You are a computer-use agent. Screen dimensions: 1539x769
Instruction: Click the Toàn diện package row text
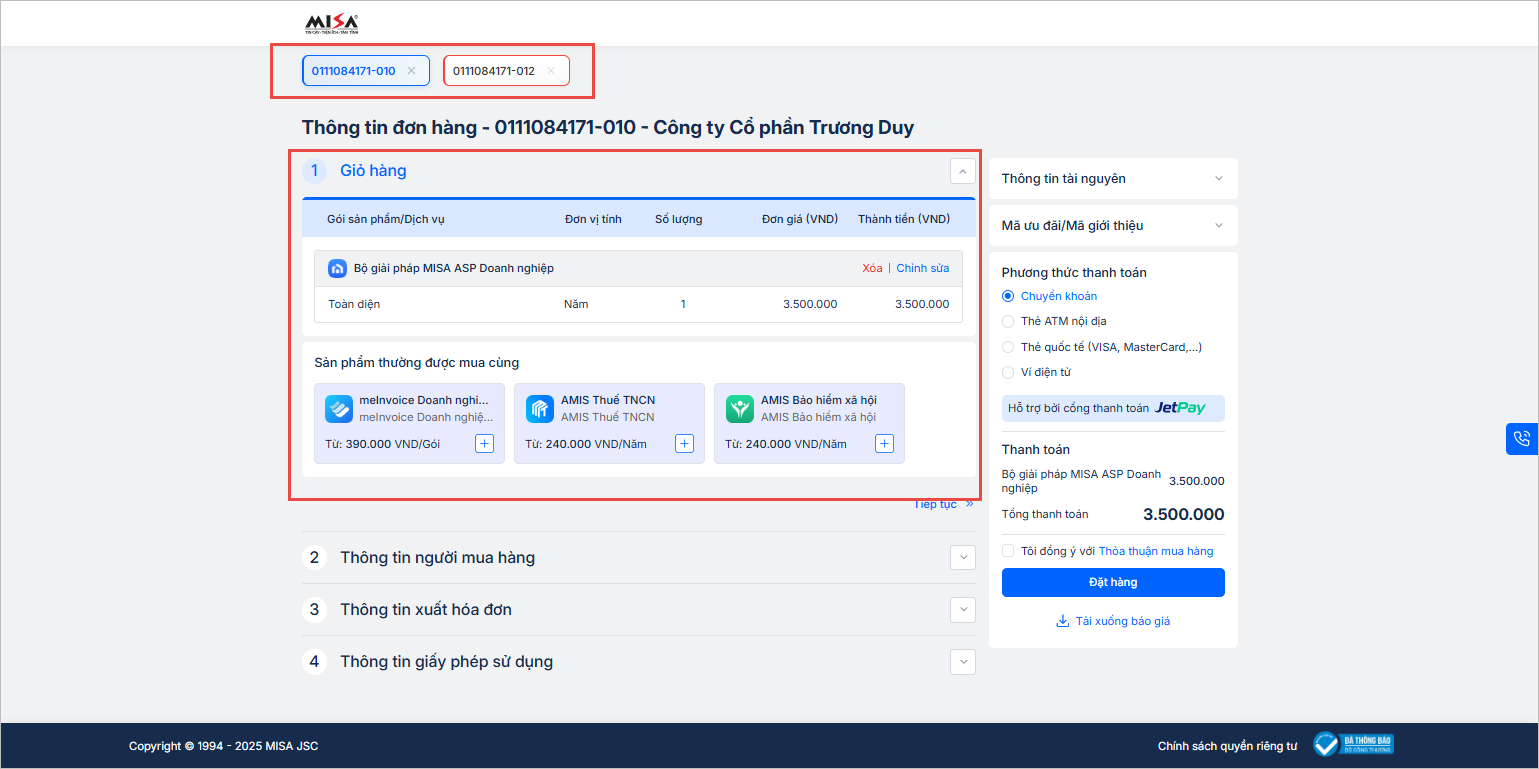point(354,304)
